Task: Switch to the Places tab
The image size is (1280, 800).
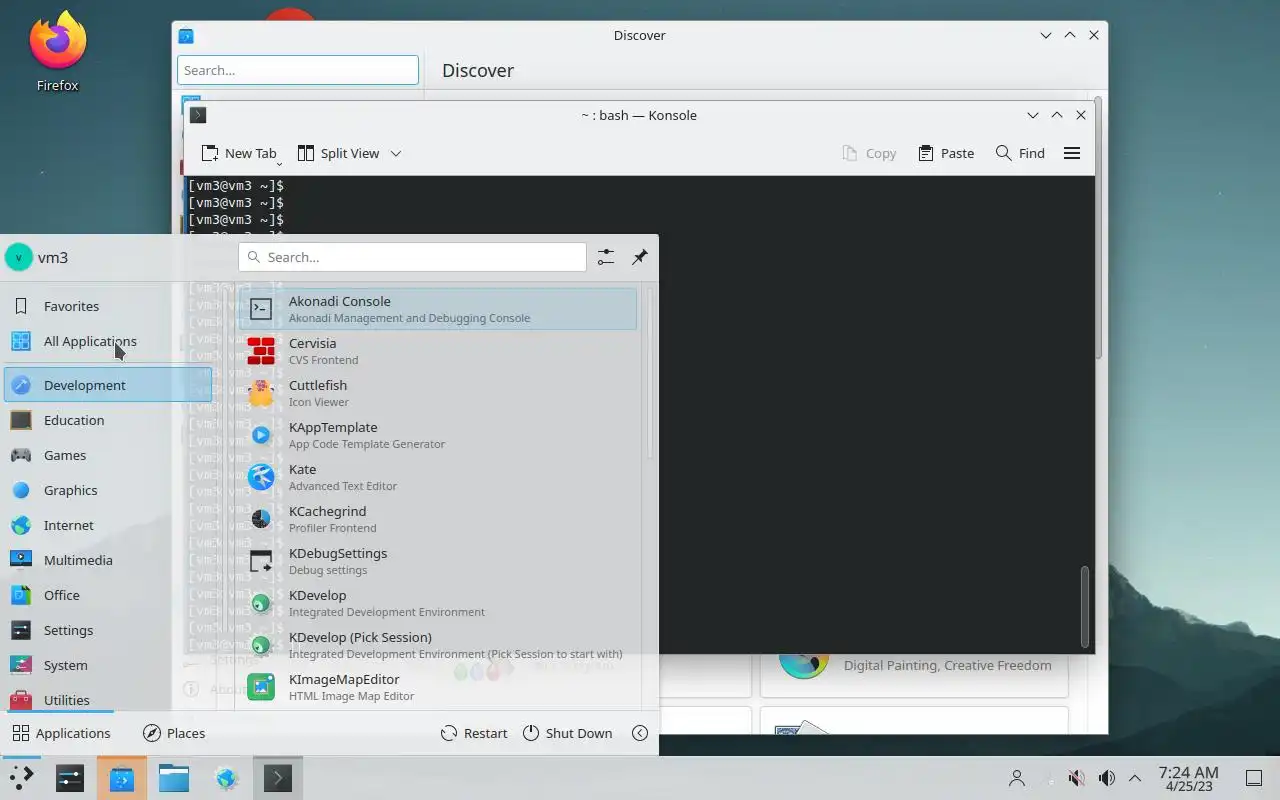Action: tap(174, 733)
